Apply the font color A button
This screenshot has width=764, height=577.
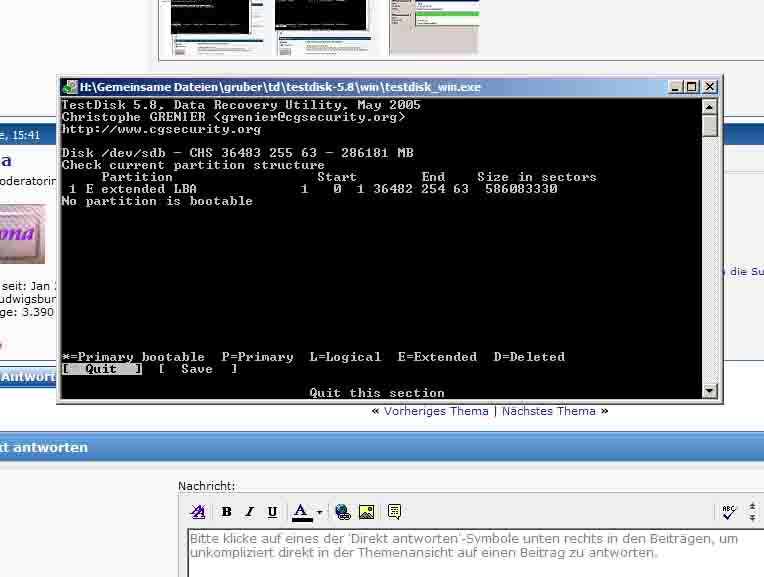click(x=302, y=512)
